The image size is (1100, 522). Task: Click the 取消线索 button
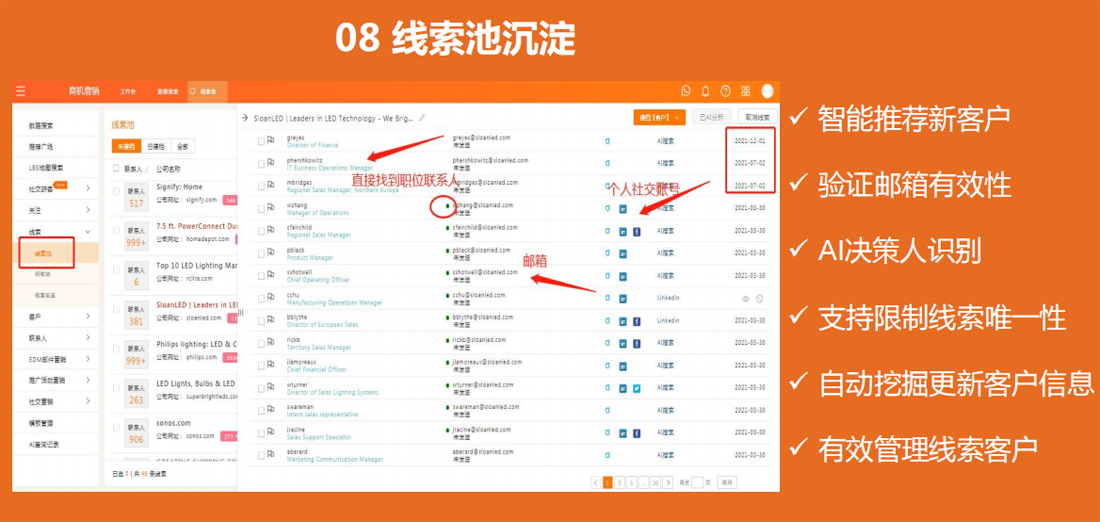(x=757, y=118)
